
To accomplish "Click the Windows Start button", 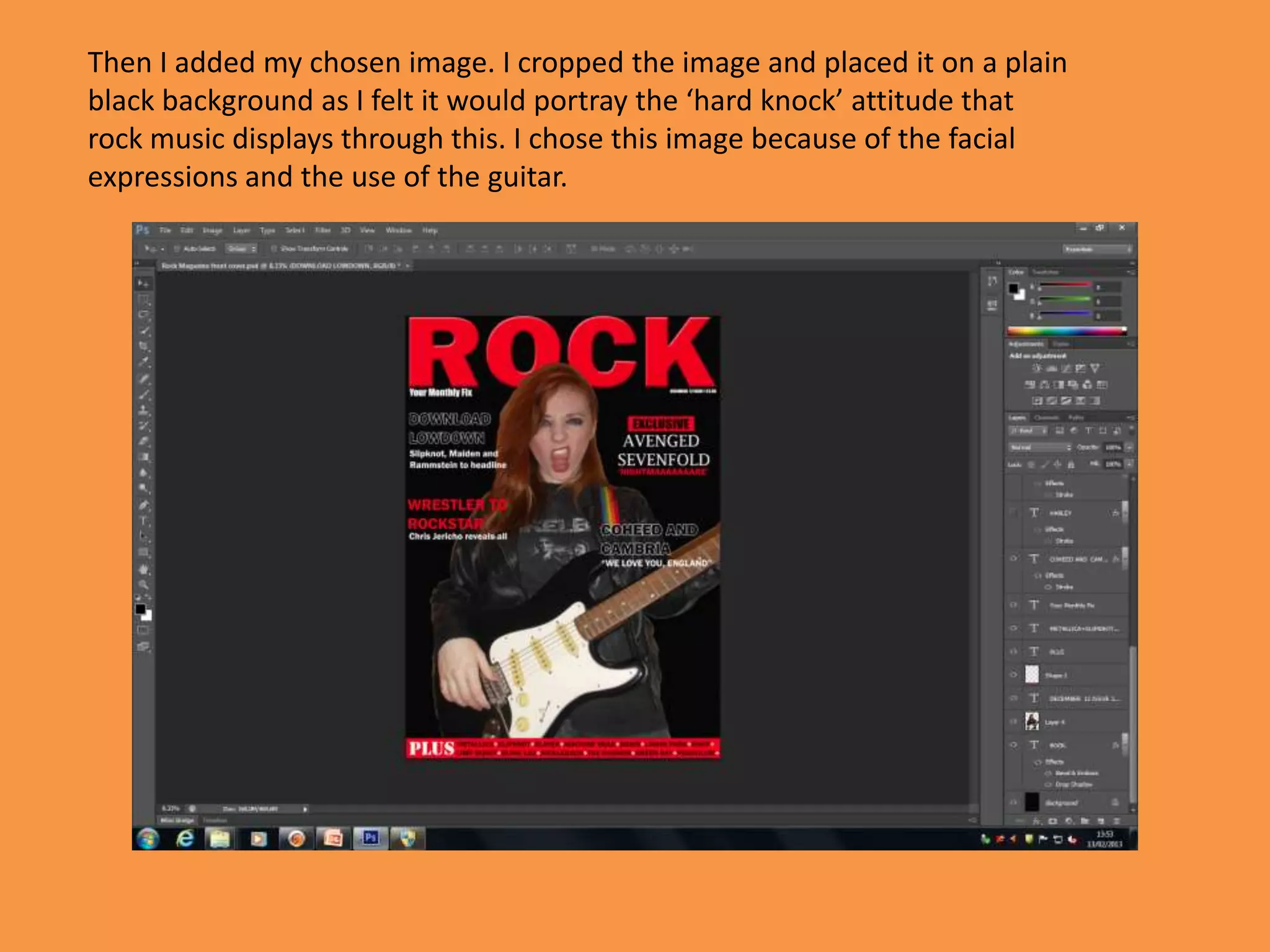I will coord(148,839).
